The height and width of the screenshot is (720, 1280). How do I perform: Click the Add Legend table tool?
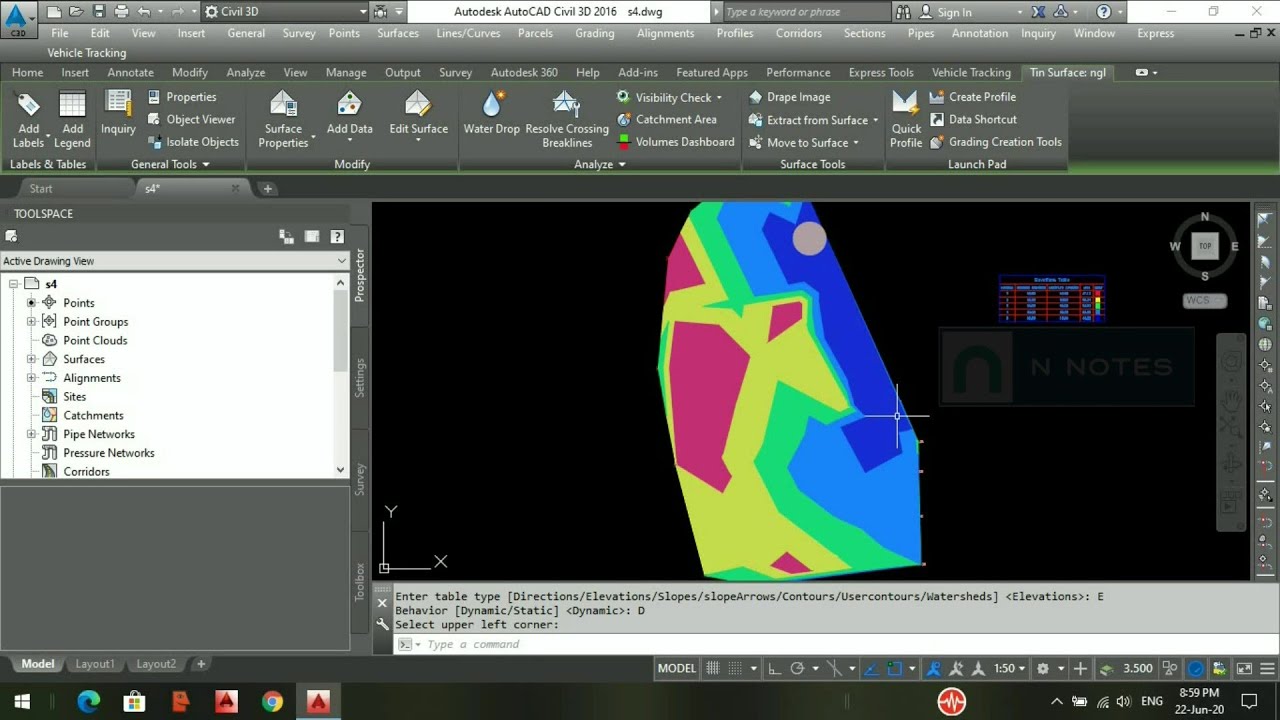(72, 120)
